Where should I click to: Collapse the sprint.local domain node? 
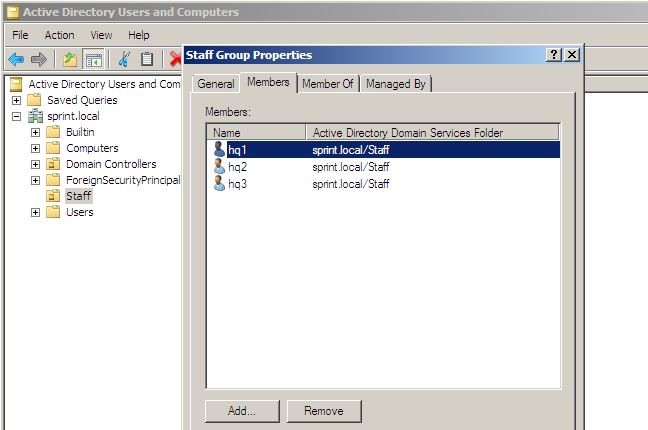pyautogui.click(x=17, y=116)
